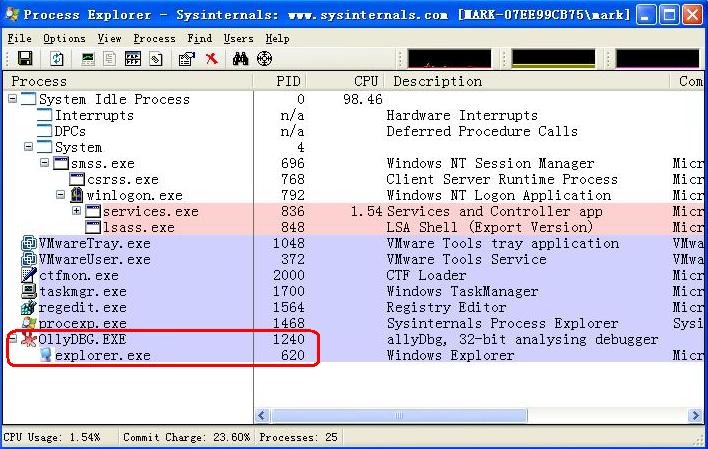Expand the services.exe tree node

click(x=76, y=210)
